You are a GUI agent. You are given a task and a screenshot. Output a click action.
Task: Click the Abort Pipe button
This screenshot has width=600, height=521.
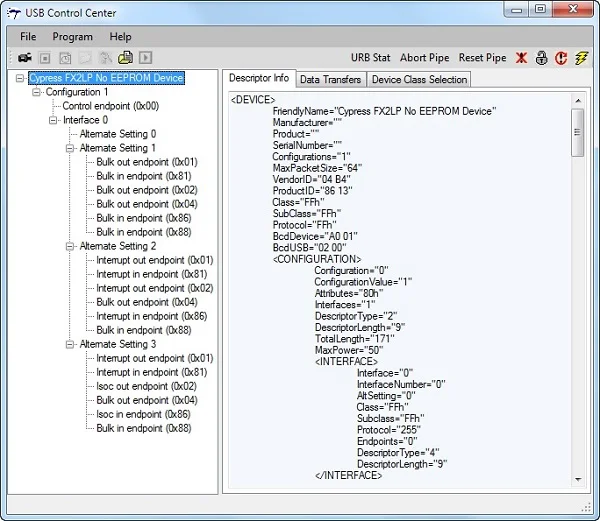point(424,58)
